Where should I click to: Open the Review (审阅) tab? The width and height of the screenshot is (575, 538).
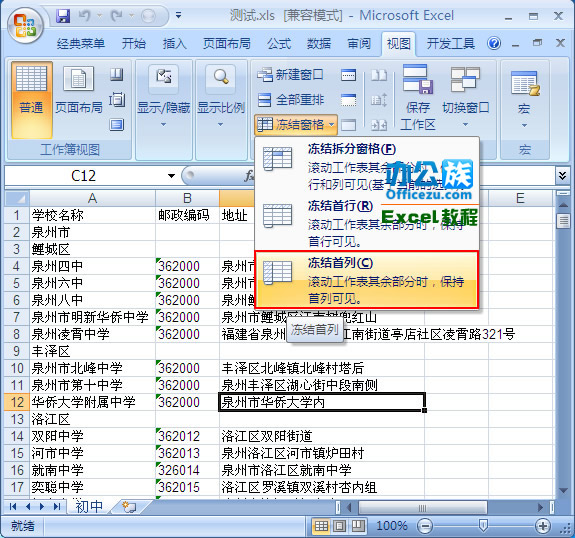click(x=359, y=44)
